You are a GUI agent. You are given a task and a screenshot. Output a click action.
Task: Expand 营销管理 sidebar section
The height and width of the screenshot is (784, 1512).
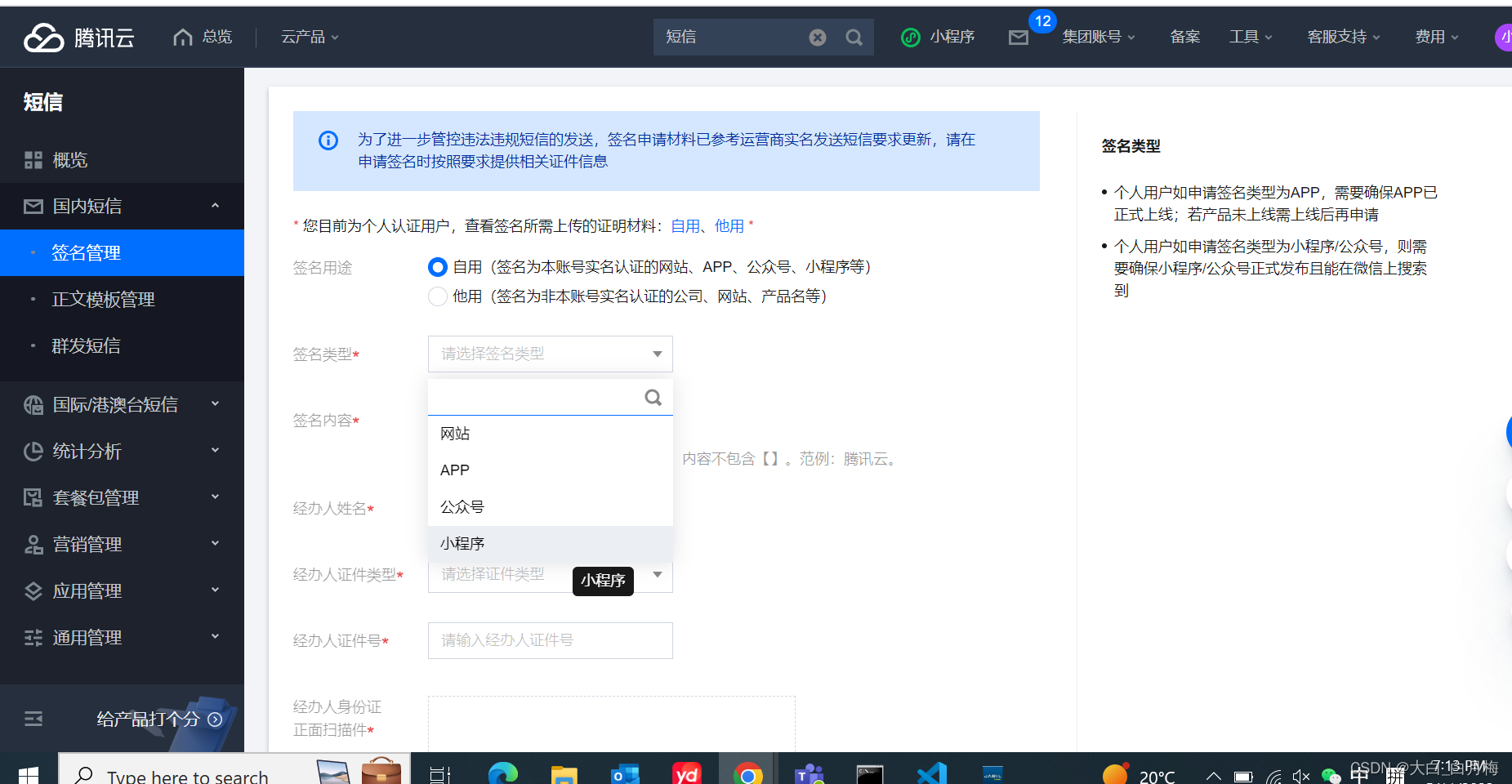(216, 544)
